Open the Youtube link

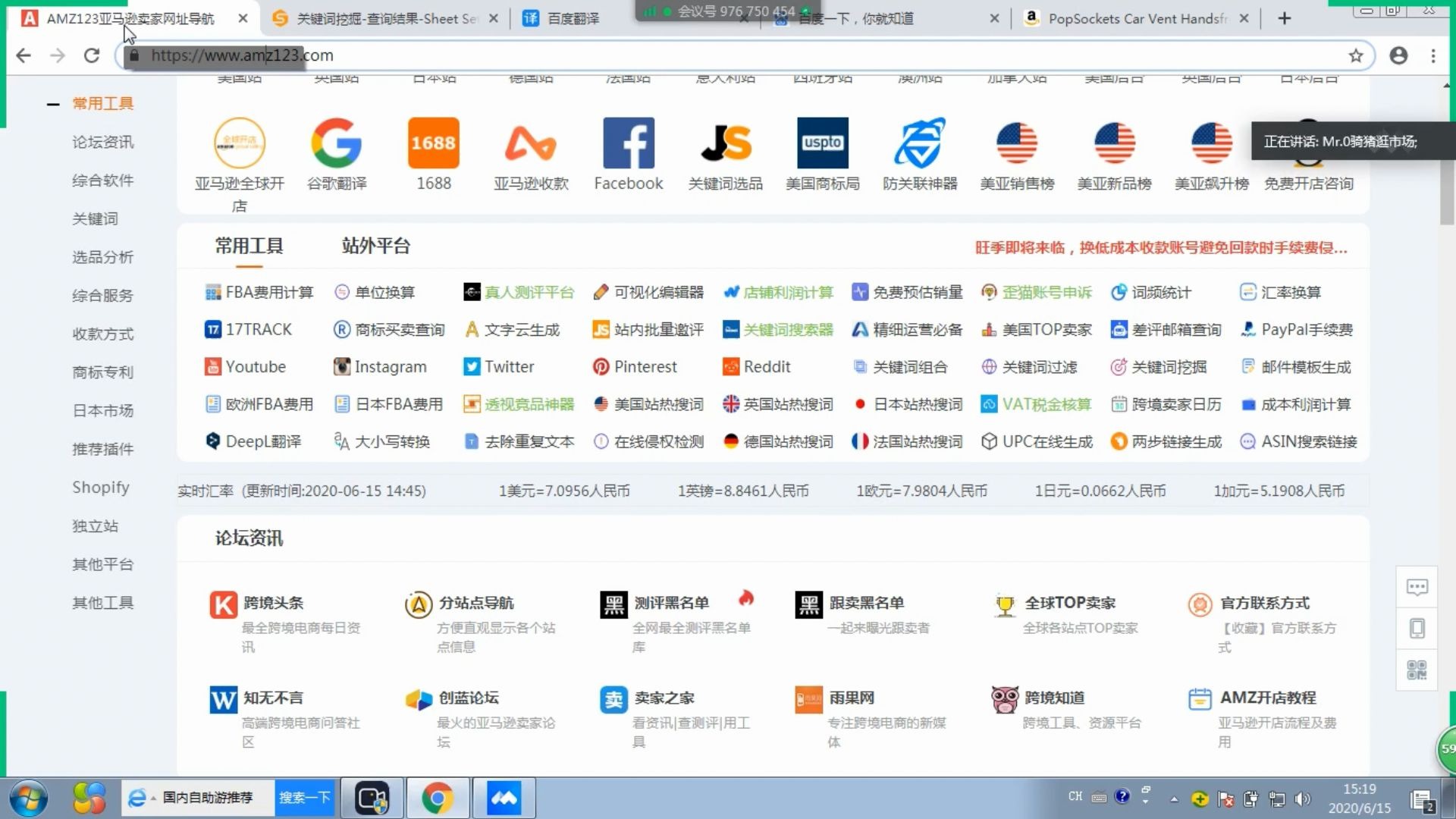[x=245, y=366]
